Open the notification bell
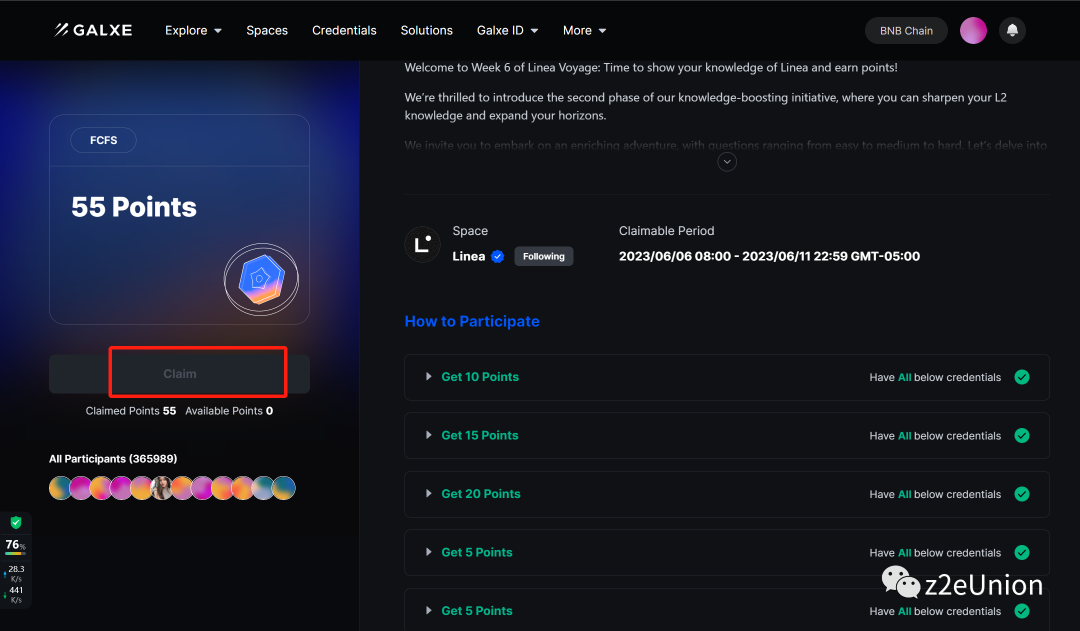 (1012, 31)
